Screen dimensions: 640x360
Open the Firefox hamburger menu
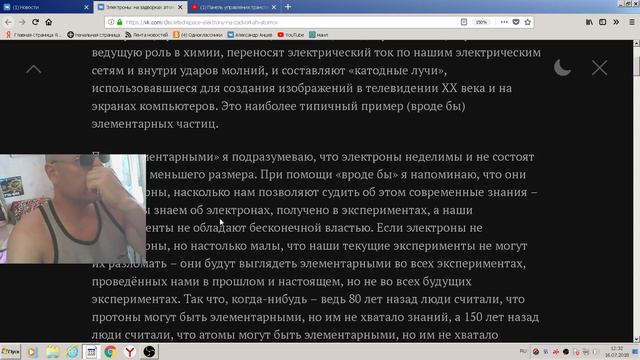(632, 22)
